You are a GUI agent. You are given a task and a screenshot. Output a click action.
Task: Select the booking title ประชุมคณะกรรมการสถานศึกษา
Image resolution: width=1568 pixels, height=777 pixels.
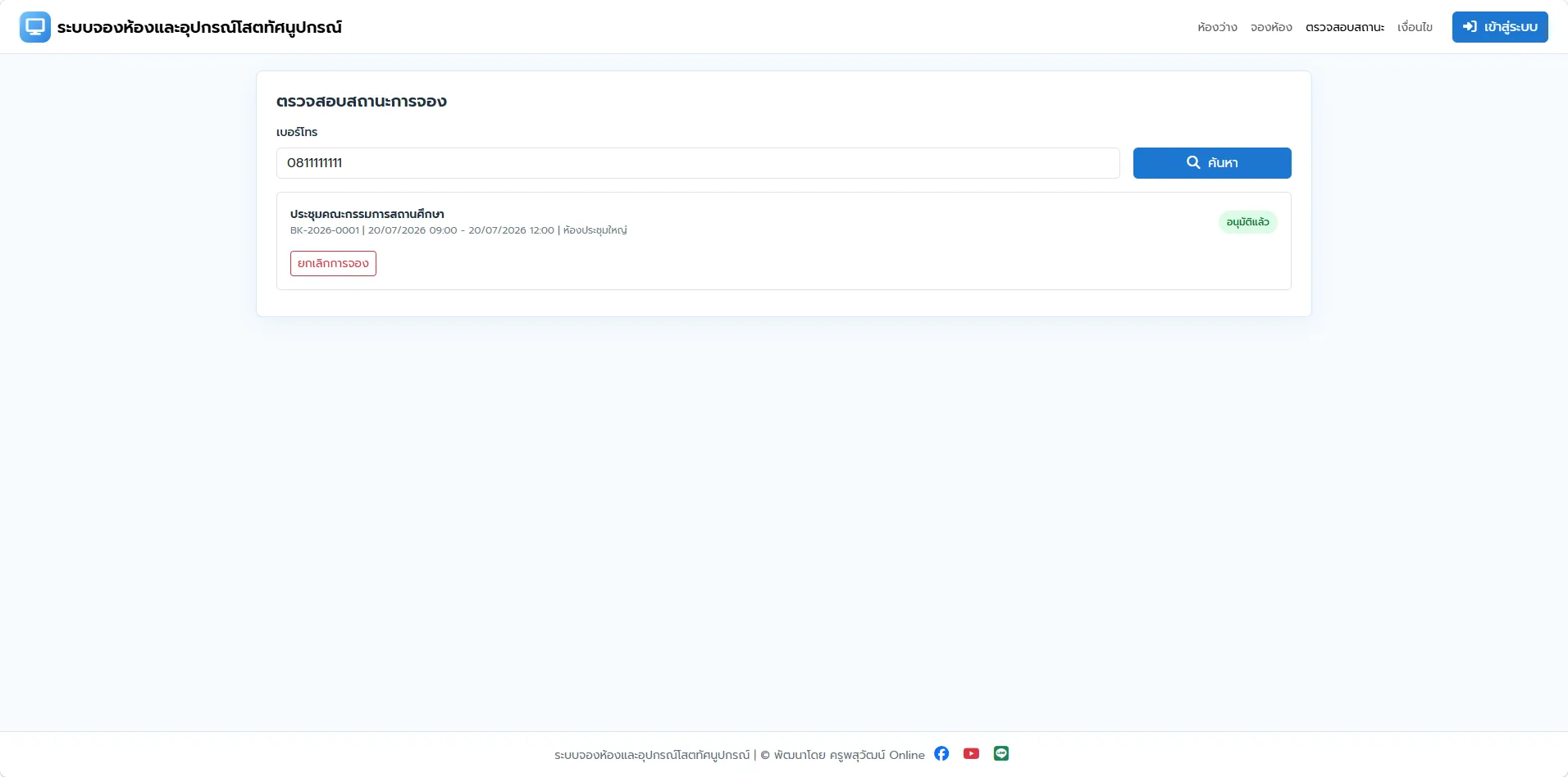(x=367, y=214)
